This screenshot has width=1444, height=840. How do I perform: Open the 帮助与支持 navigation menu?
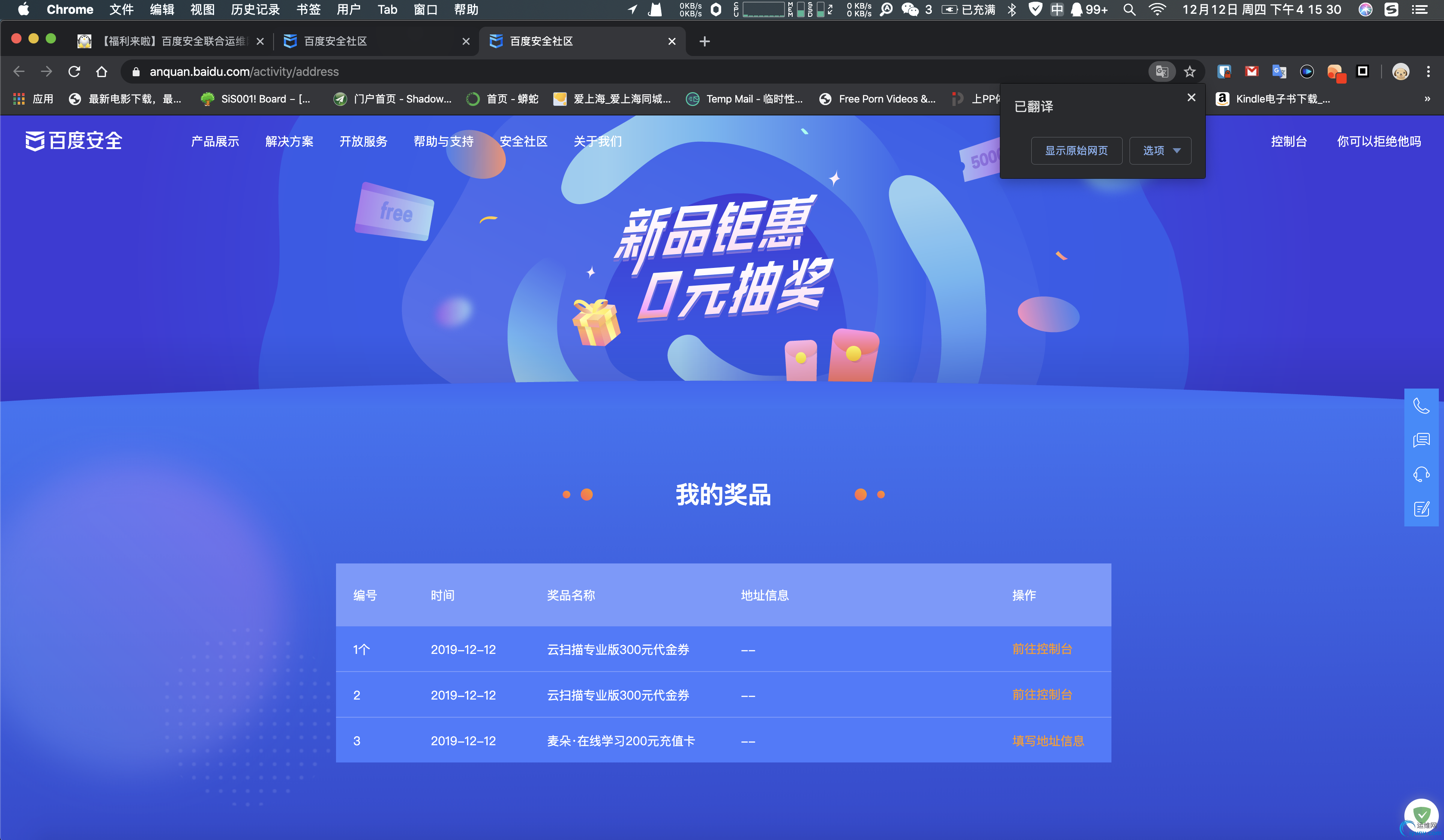444,142
